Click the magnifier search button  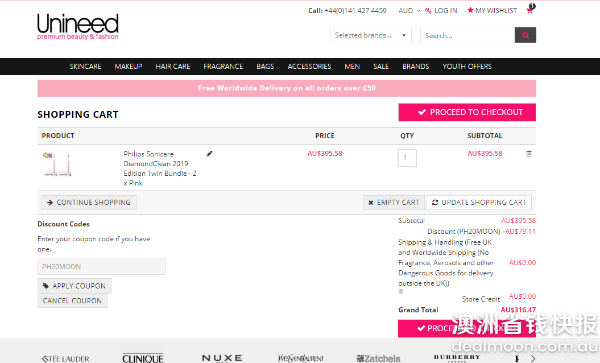[525, 35]
